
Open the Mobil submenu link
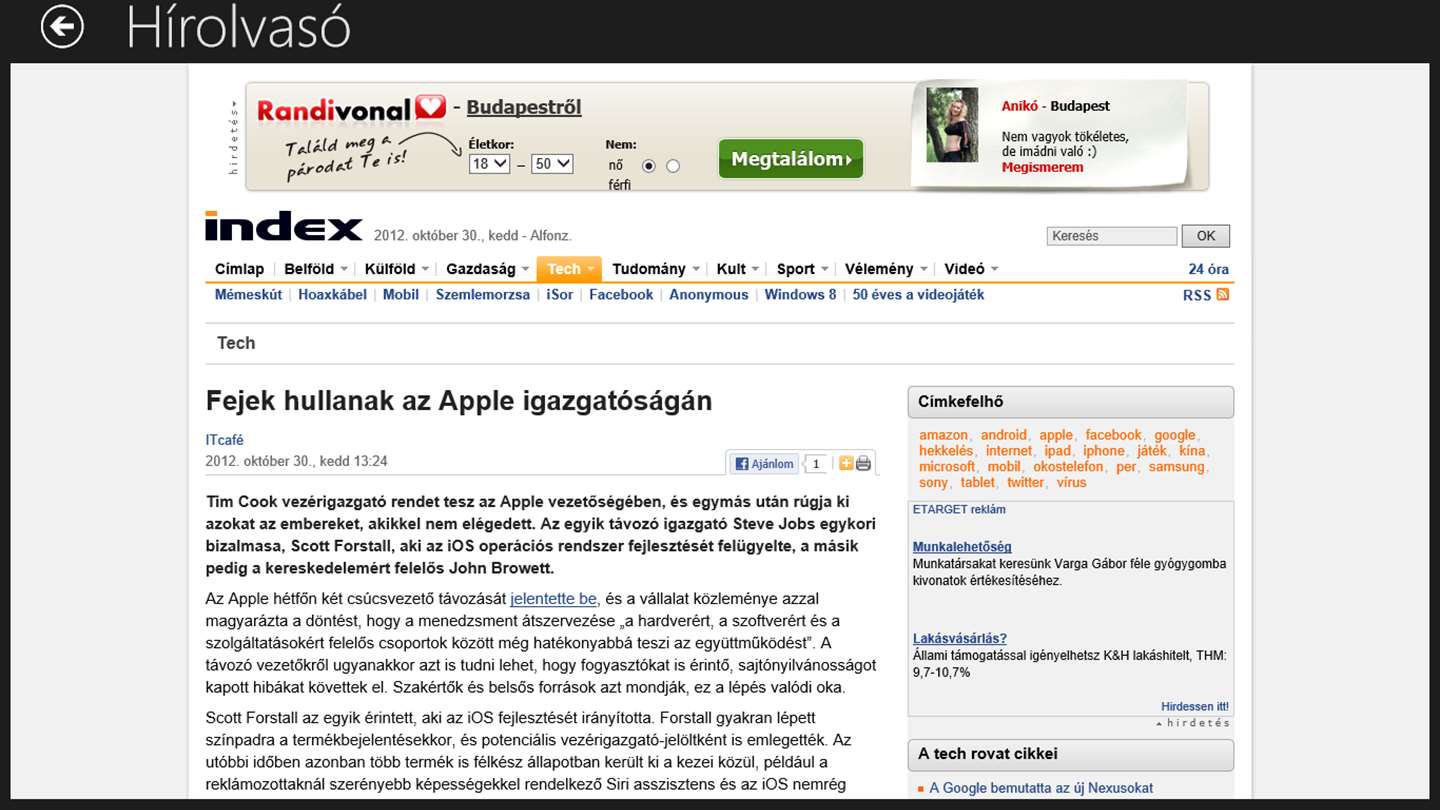[401, 295]
